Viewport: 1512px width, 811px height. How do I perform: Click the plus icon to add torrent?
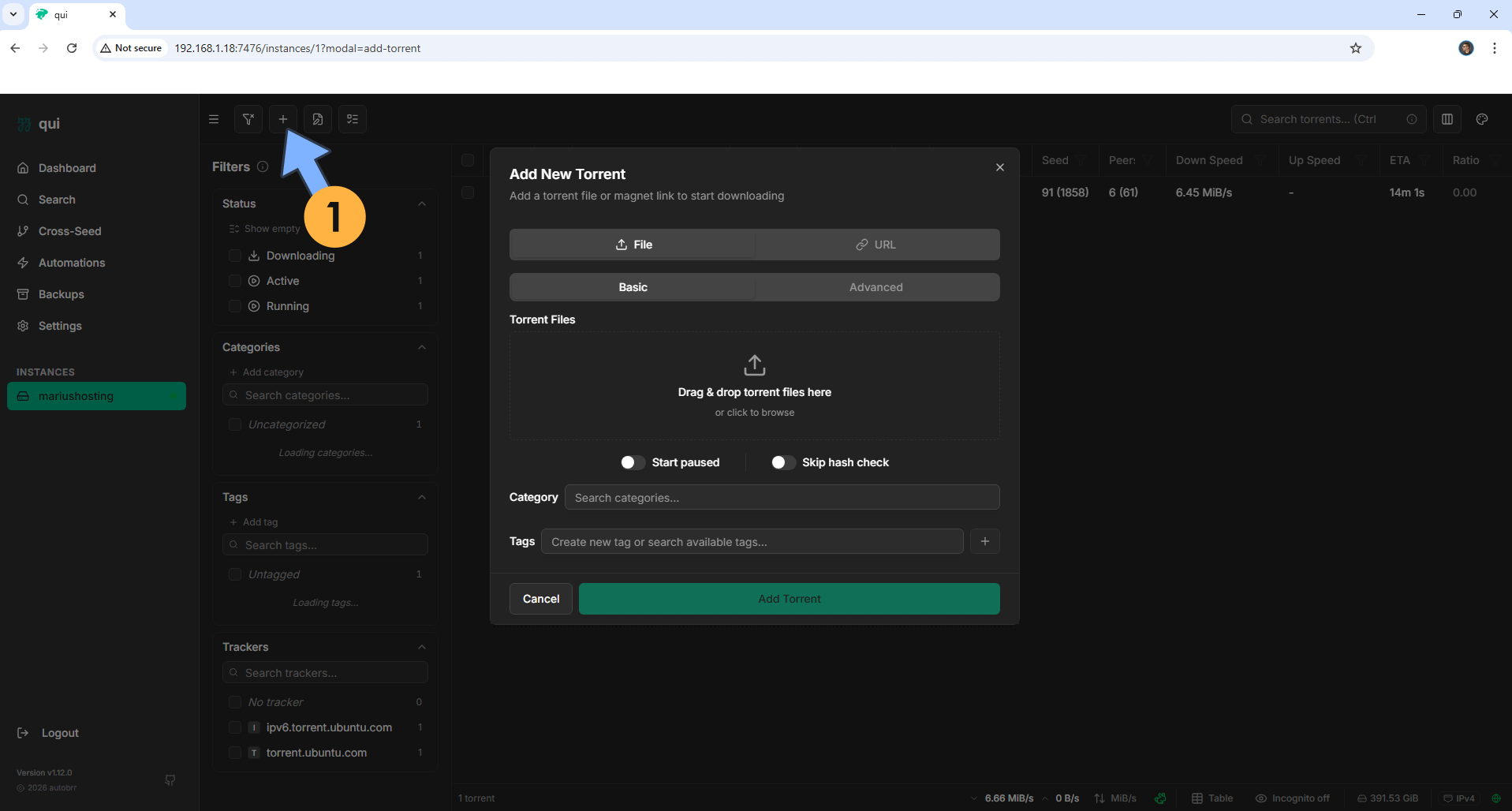click(282, 119)
